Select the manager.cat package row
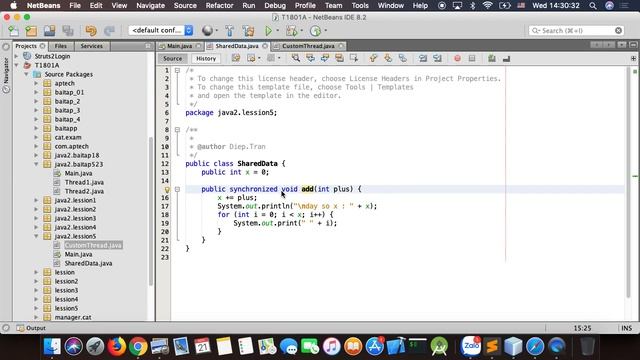Image resolution: width=640 pixels, height=360 pixels. [x=73, y=317]
